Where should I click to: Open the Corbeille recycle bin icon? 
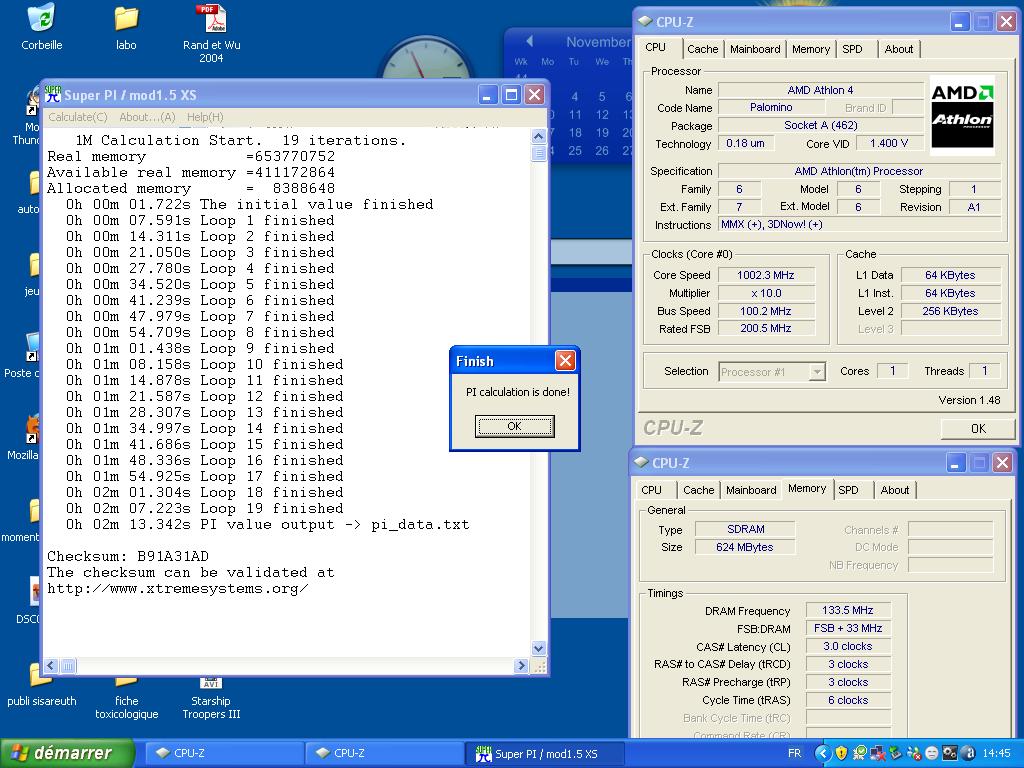(x=41, y=18)
